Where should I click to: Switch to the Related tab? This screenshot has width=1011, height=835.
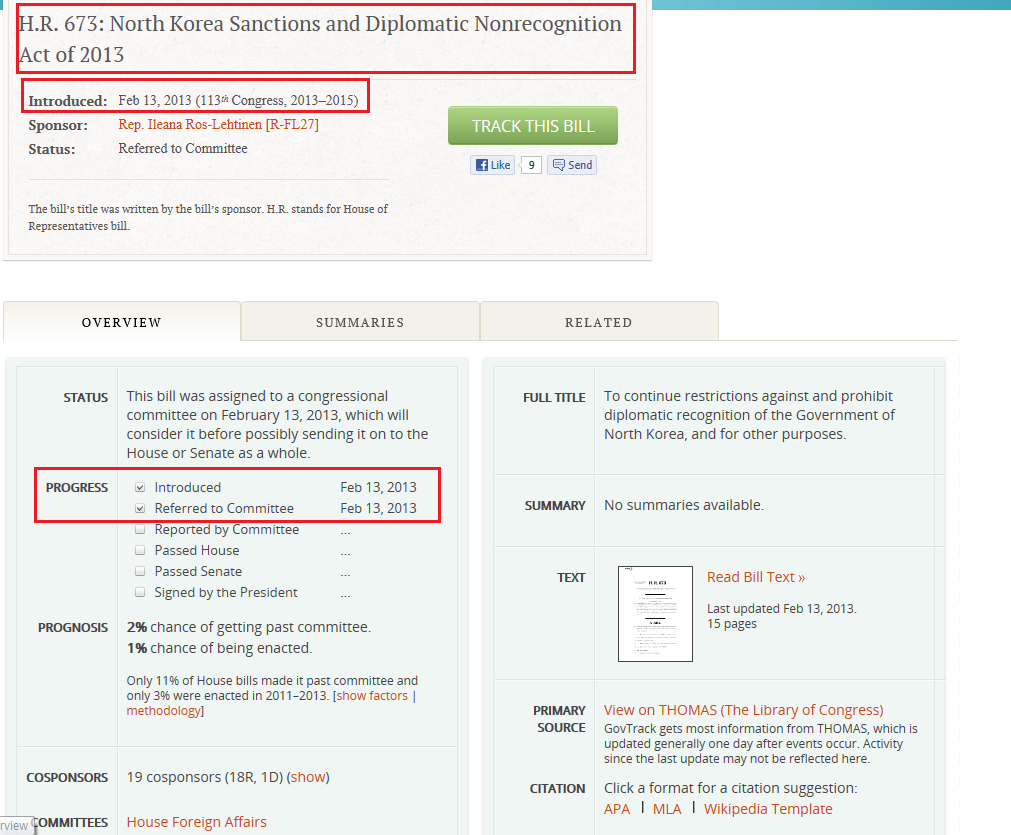click(599, 322)
